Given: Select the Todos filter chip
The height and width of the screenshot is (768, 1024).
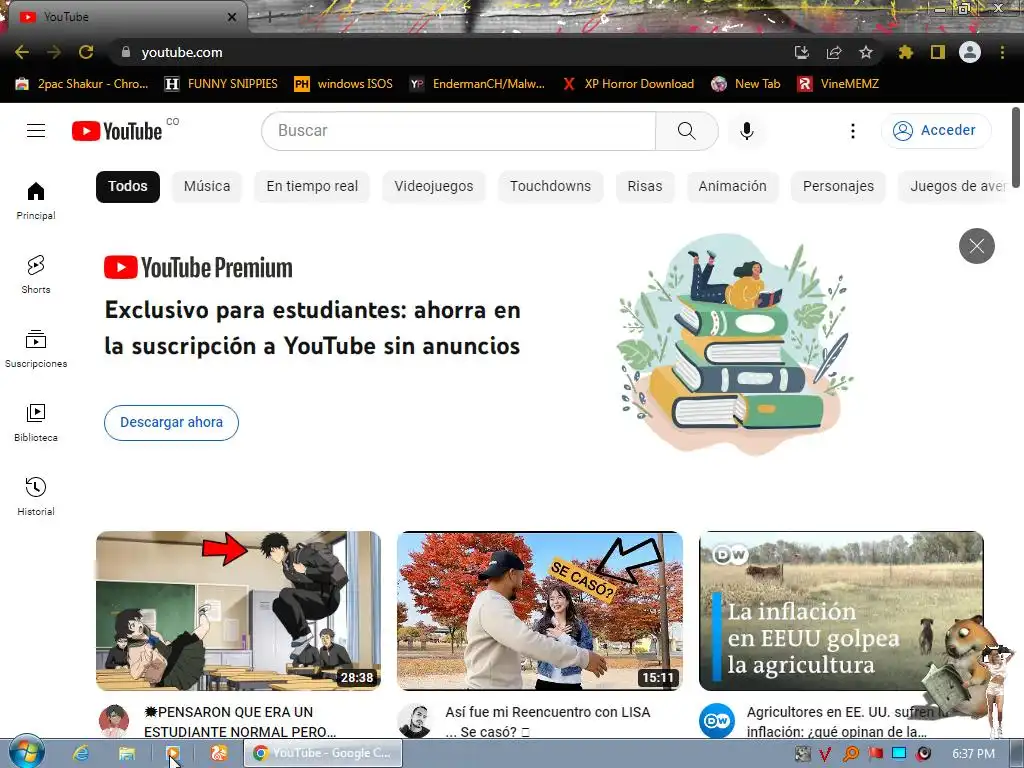Looking at the screenshot, I should [x=128, y=187].
